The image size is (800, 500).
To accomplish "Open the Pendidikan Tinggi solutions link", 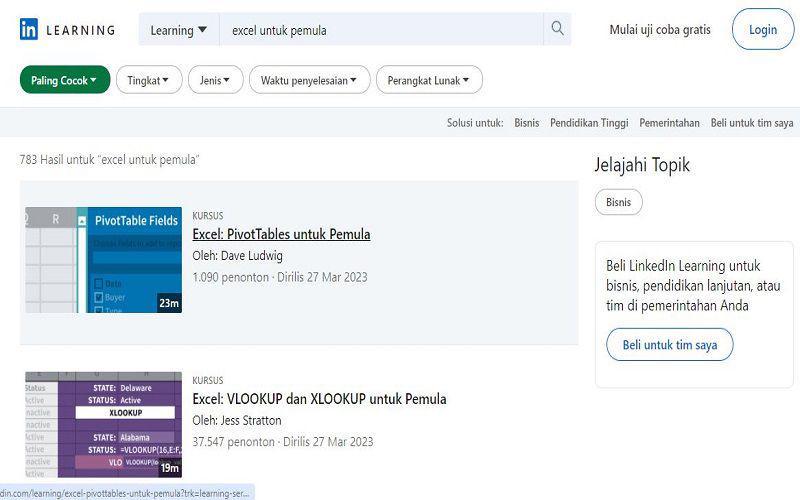I will (x=589, y=123).
